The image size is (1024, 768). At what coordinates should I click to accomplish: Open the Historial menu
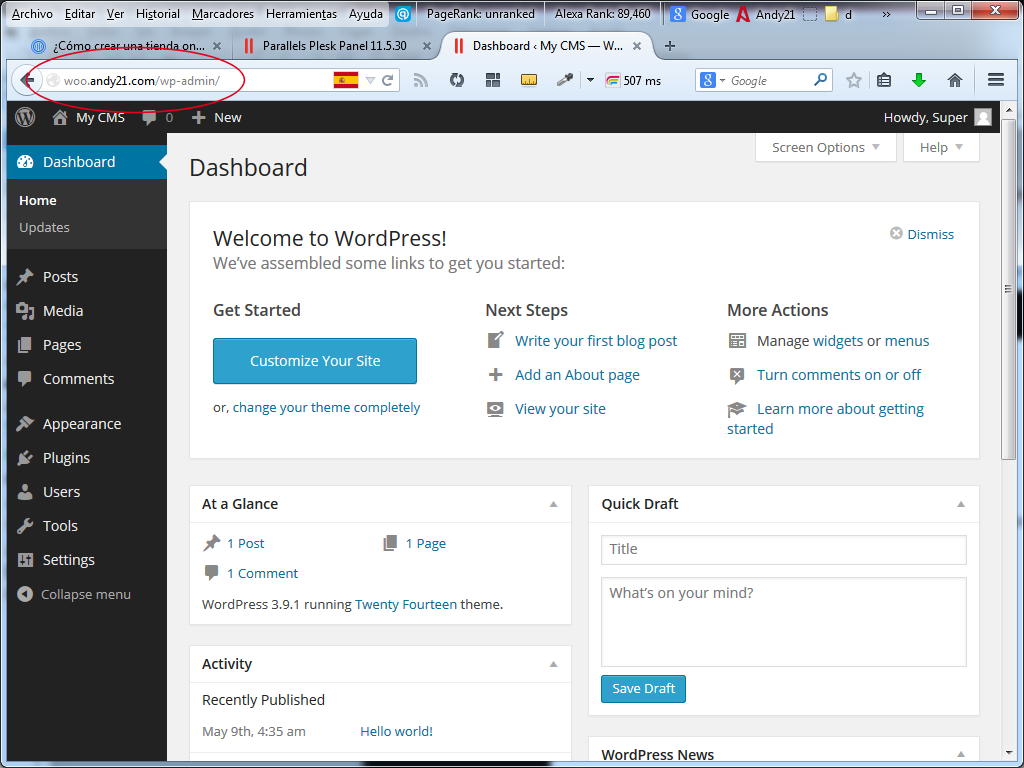point(157,14)
